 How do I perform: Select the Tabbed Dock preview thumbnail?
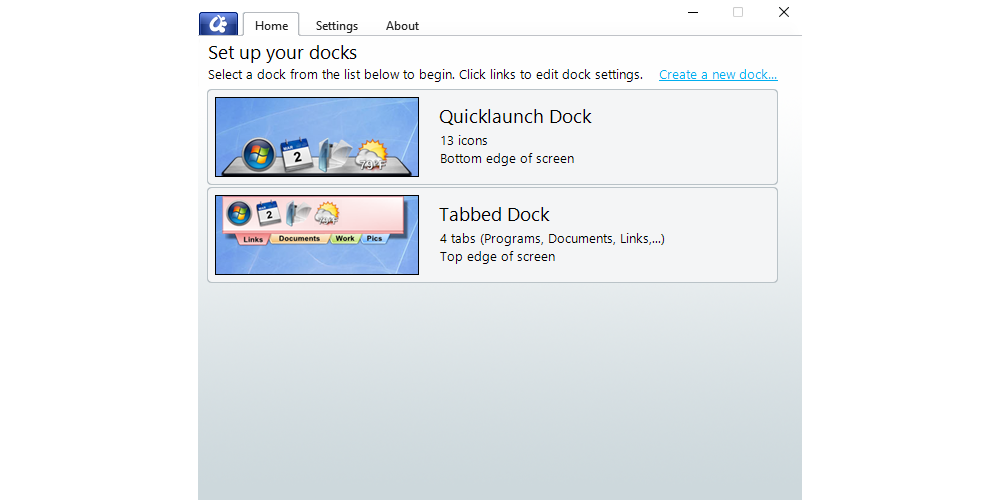click(317, 235)
